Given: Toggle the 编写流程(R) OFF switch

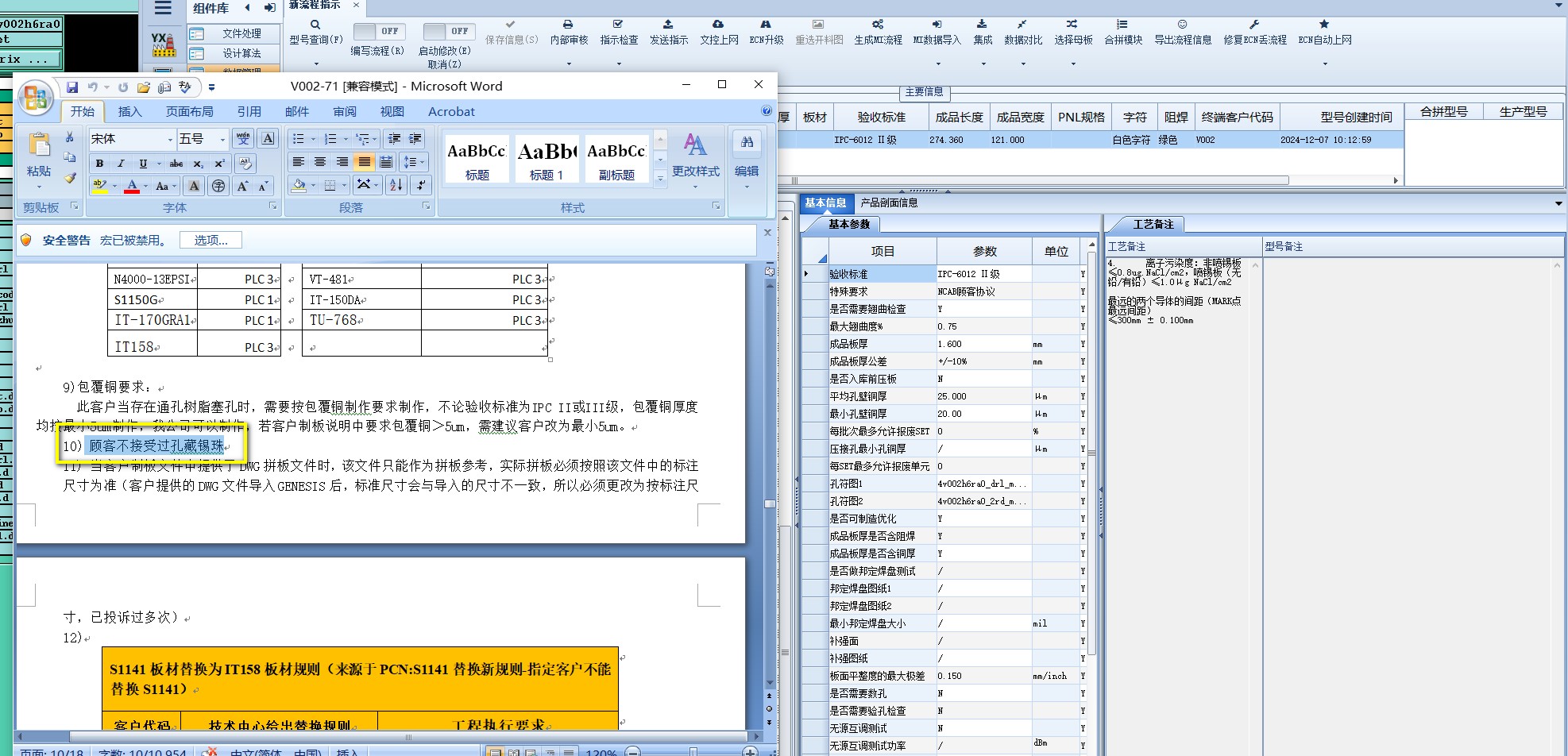Looking at the screenshot, I should pos(379,31).
